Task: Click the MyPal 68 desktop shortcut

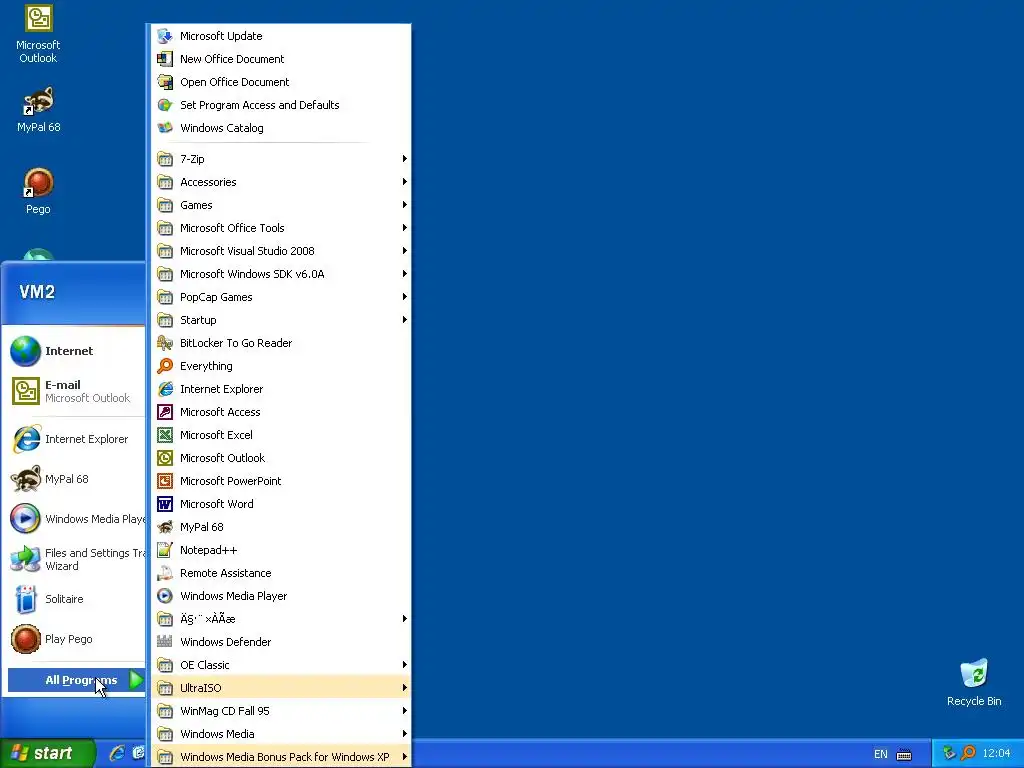Action: click(38, 110)
